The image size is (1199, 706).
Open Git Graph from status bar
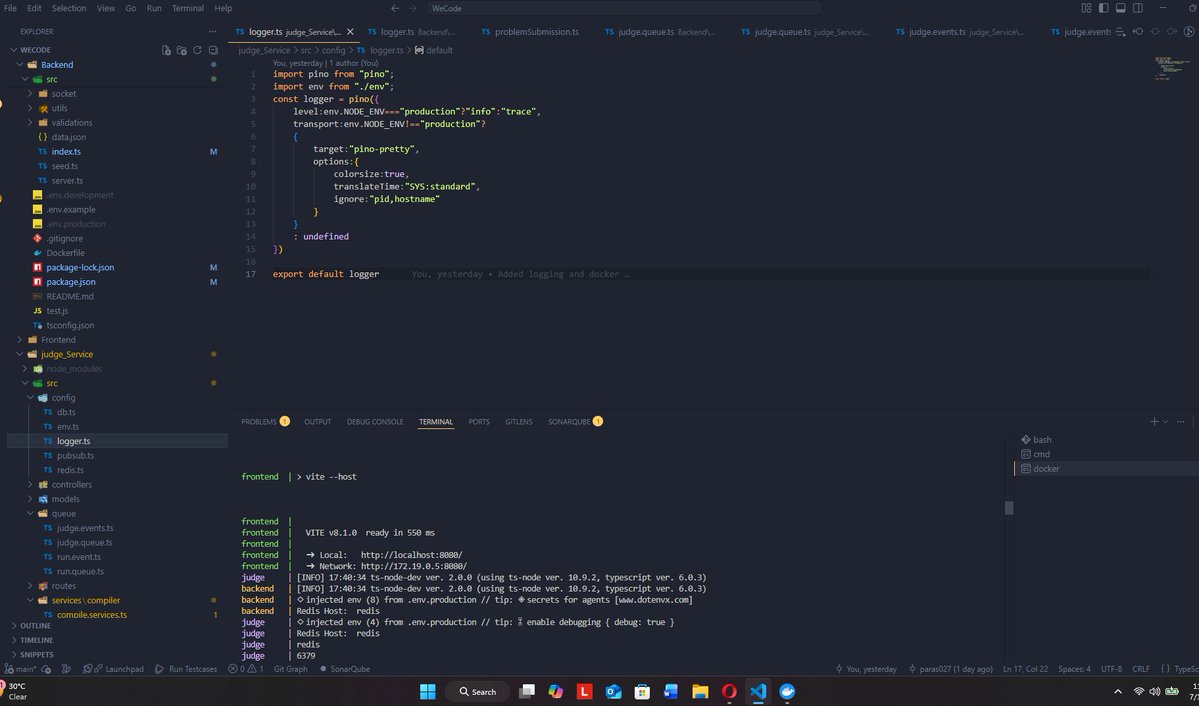[291, 669]
